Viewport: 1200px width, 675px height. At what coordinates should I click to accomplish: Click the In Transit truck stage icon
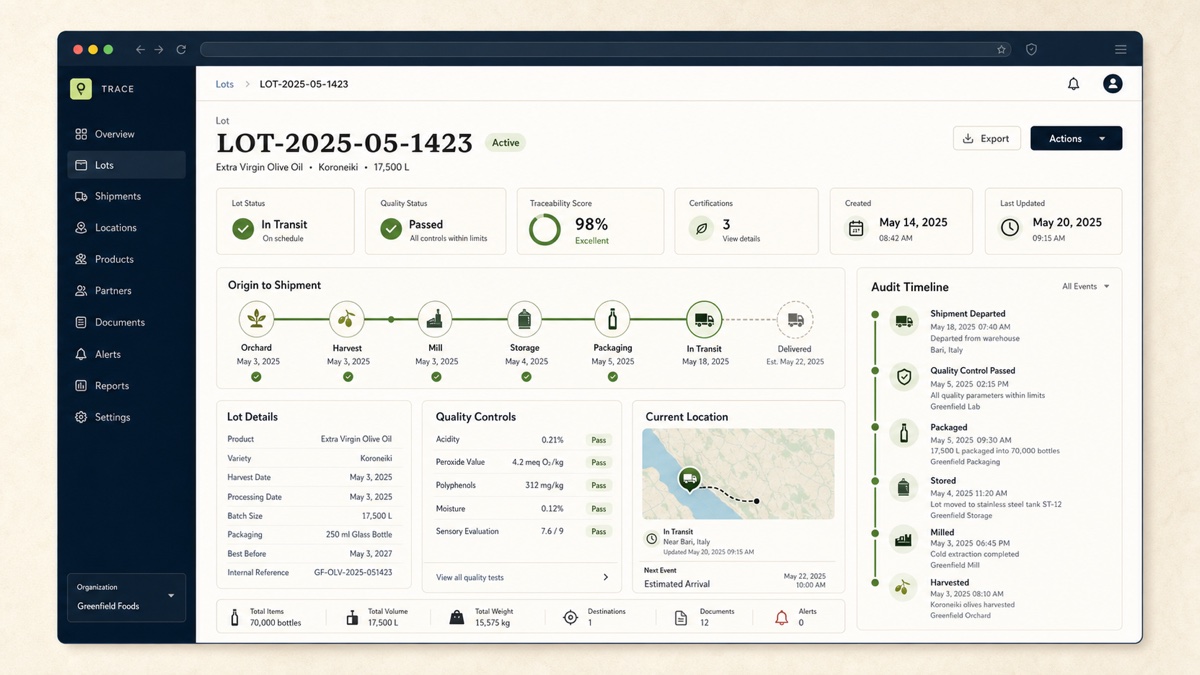coord(704,320)
